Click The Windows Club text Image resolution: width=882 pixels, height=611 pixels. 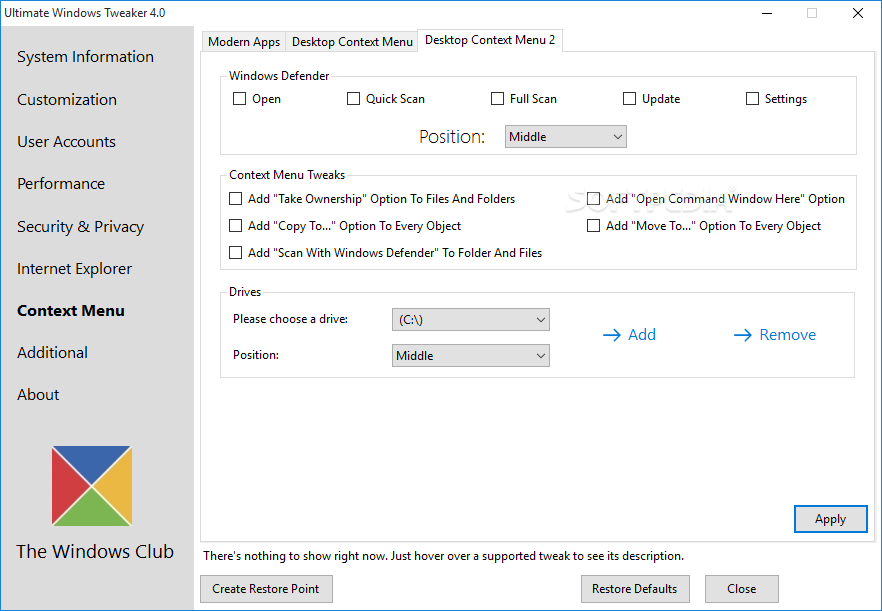(94, 551)
